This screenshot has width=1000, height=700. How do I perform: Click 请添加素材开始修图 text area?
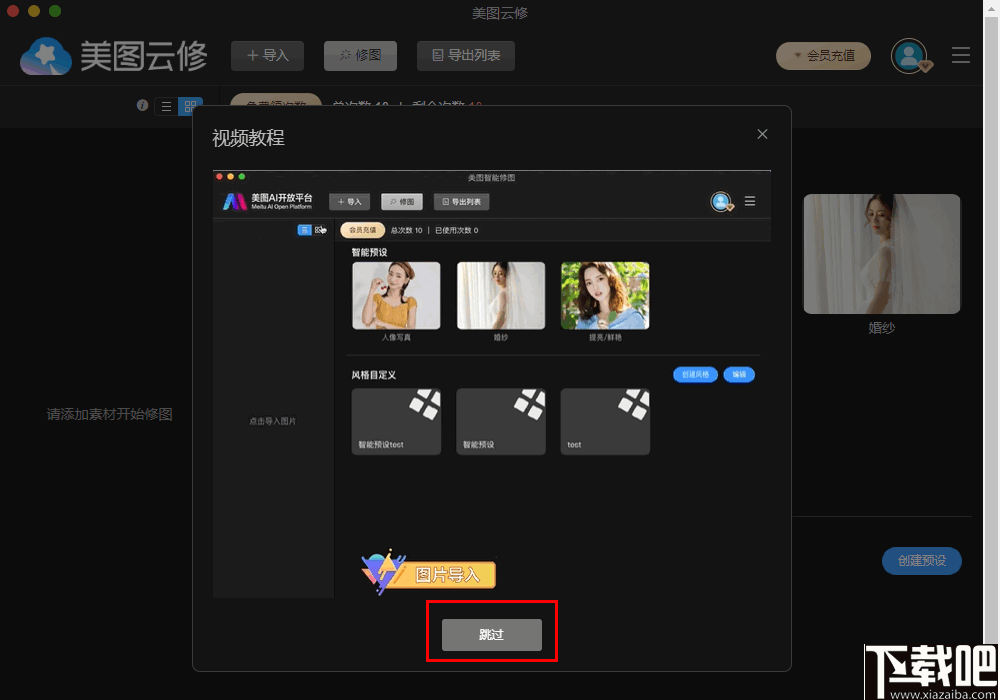click(110, 414)
